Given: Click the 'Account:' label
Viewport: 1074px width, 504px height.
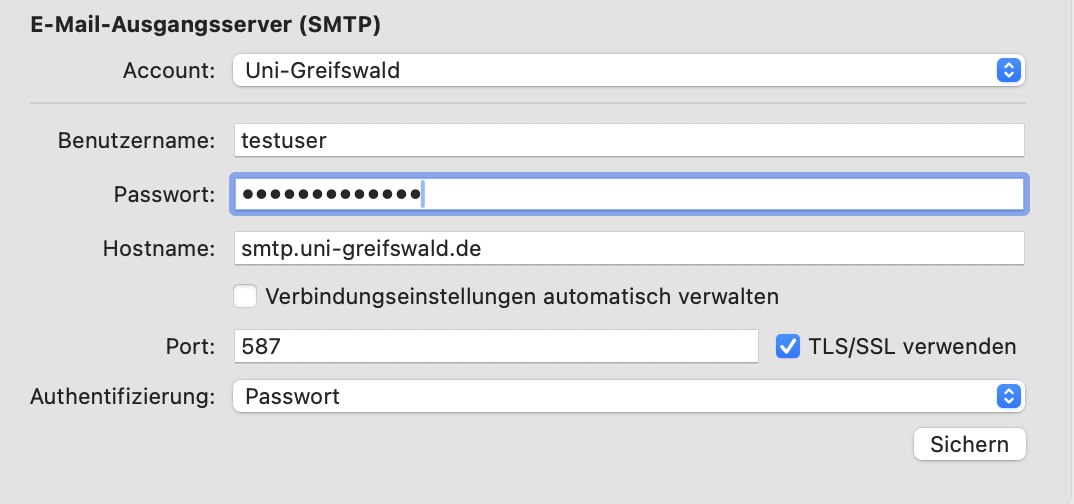Looking at the screenshot, I should [169, 71].
